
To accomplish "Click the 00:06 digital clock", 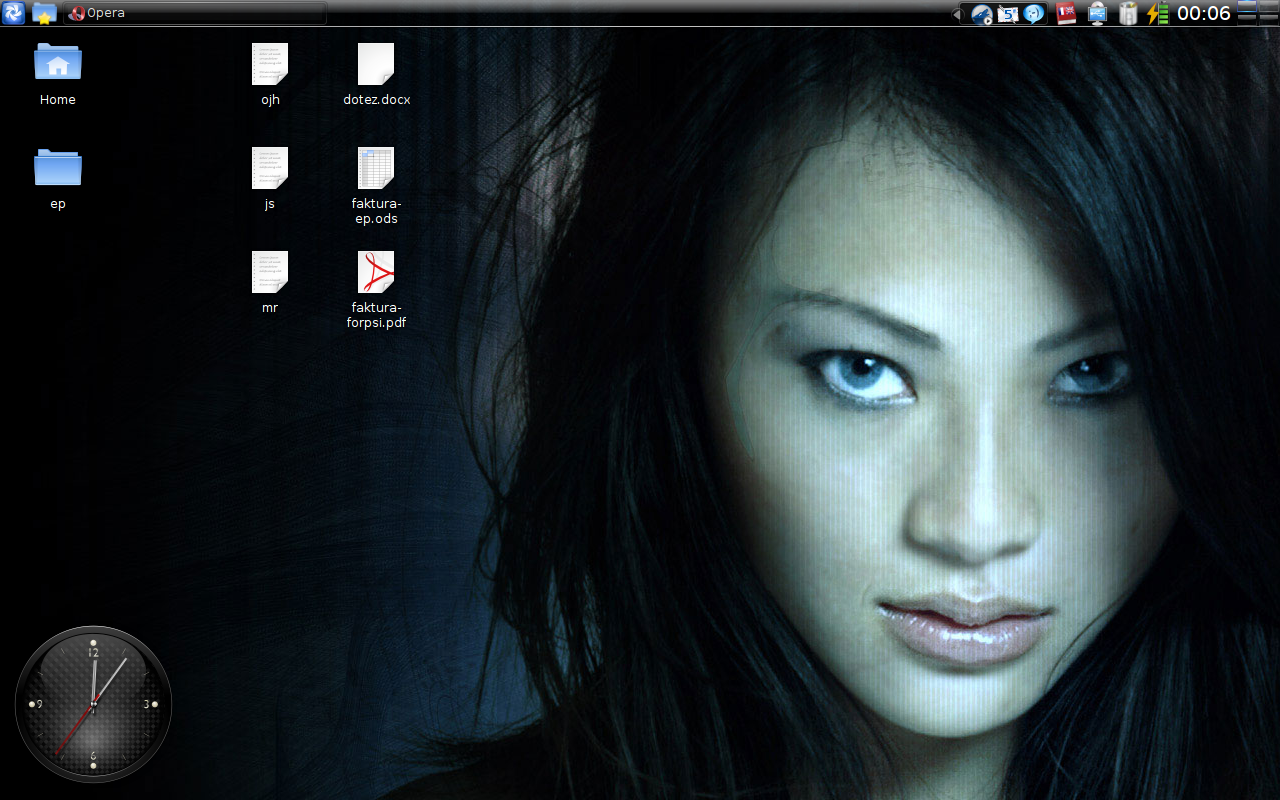I will coord(1204,13).
